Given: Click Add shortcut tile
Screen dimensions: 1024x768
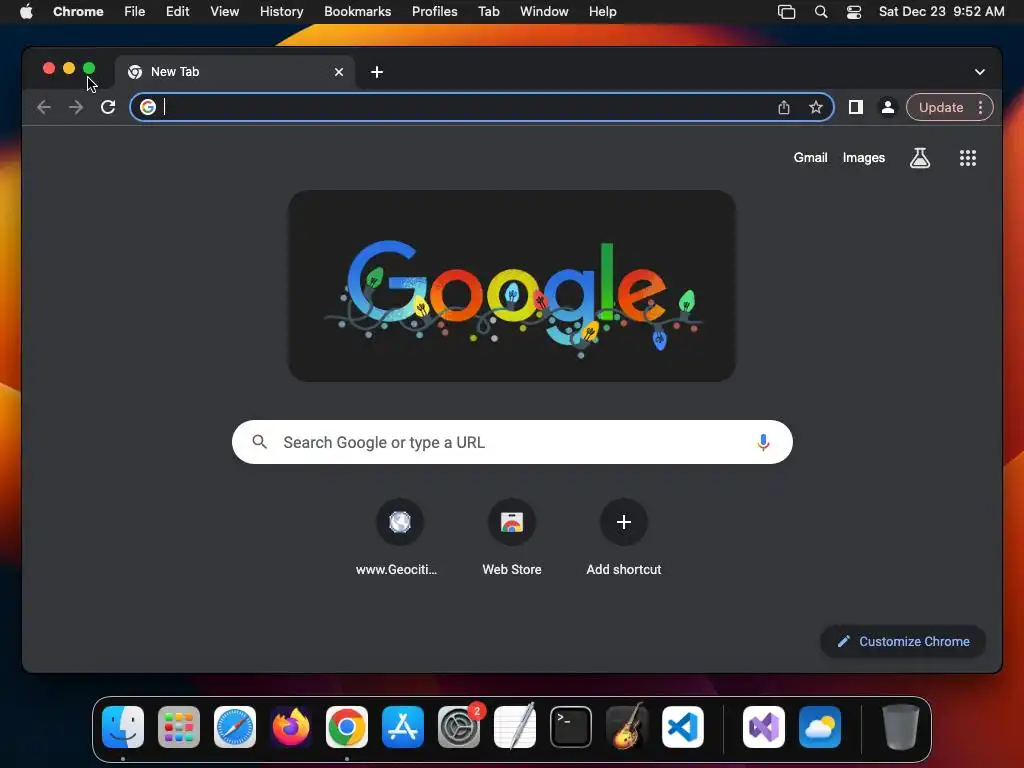Looking at the screenshot, I should tap(624, 537).
